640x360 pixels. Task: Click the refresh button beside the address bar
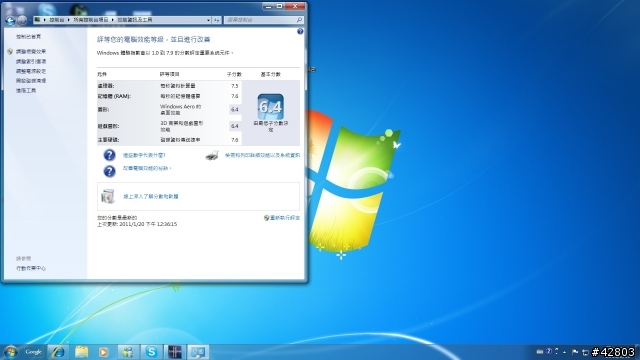click(x=217, y=20)
